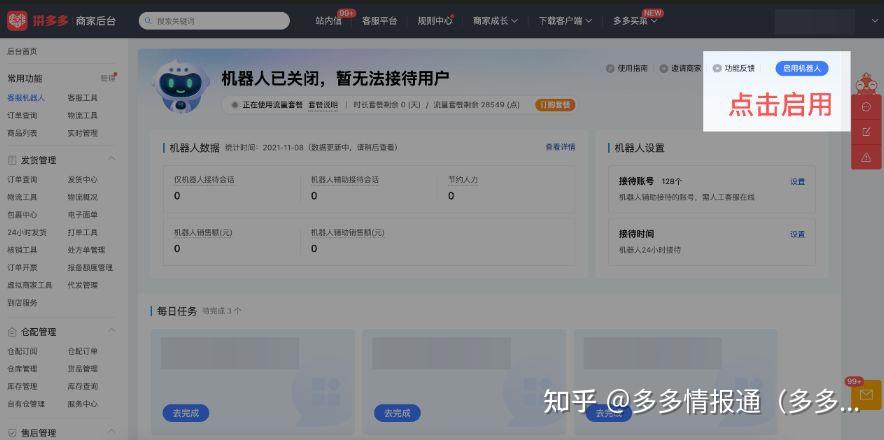Click the 功能反馈 feedback icon

click(x=717, y=69)
